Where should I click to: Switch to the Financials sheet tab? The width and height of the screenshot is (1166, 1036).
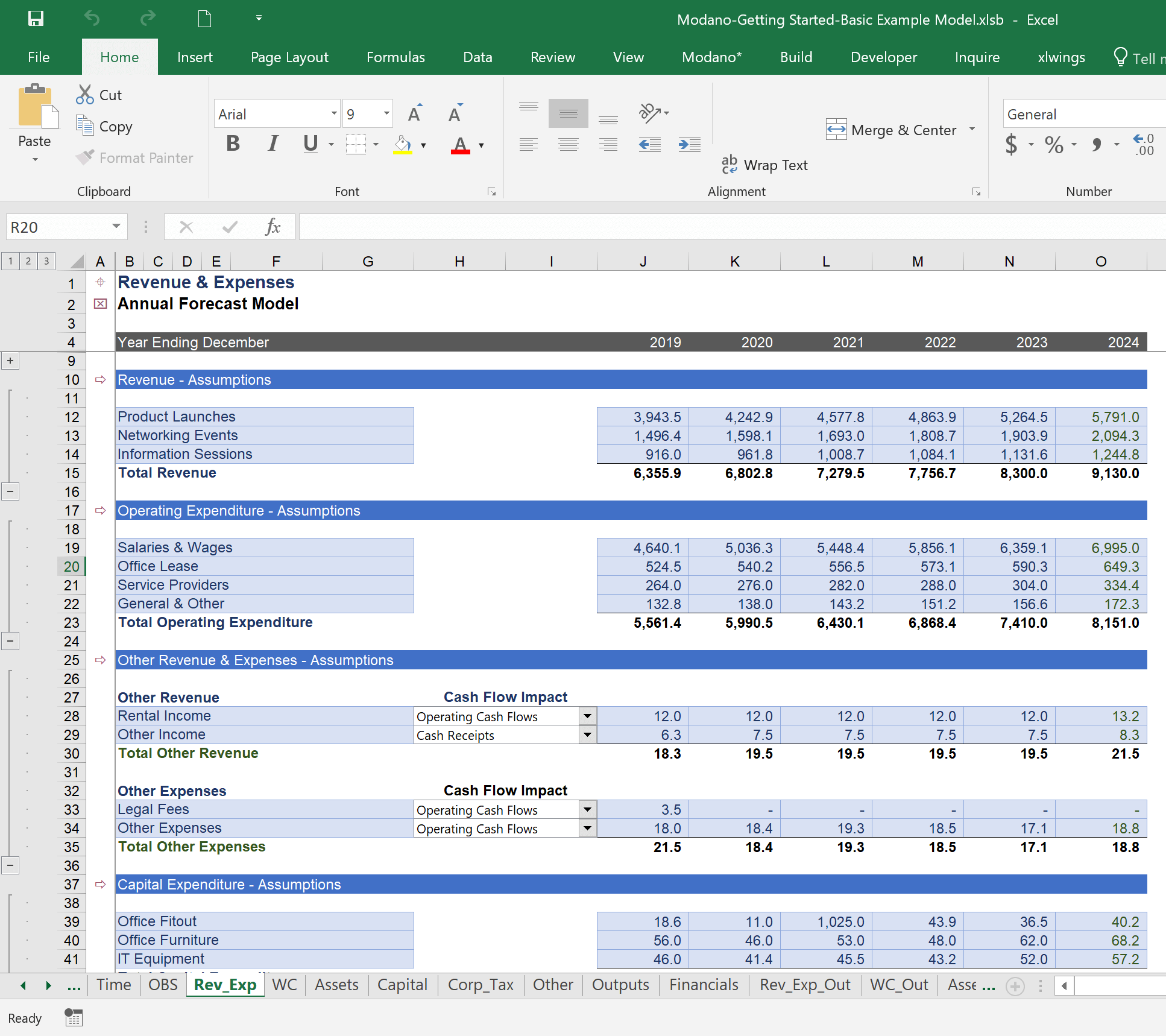click(703, 985)
